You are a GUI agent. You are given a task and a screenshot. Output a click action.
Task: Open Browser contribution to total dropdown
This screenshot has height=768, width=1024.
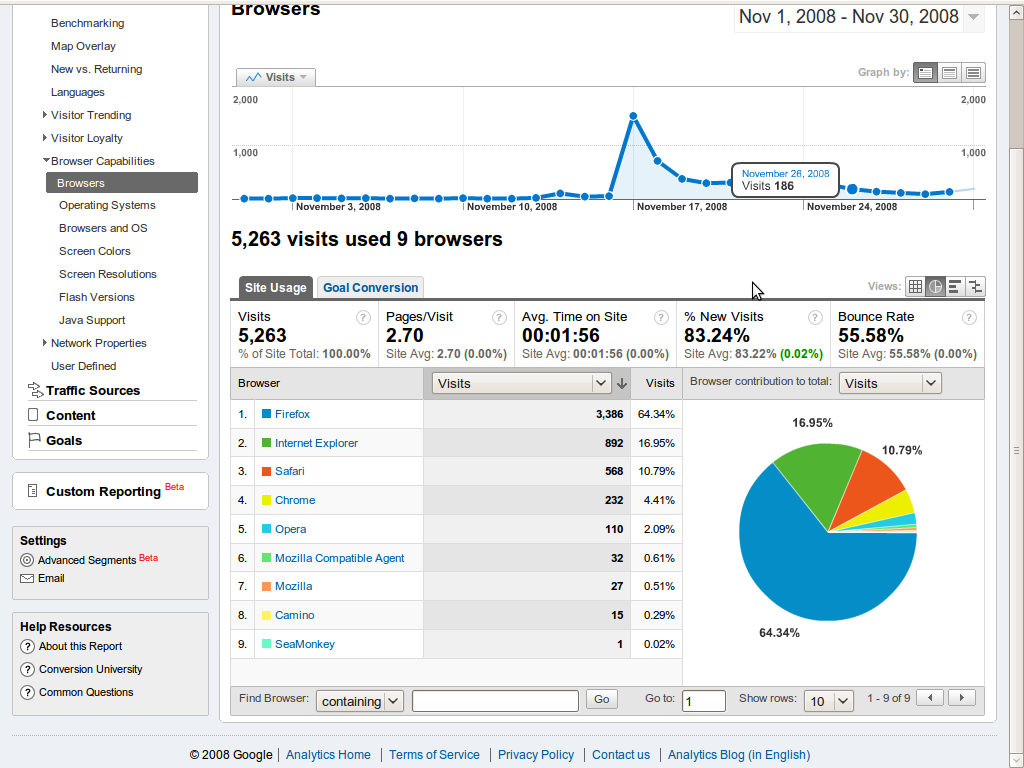click(x=890, y=383)
